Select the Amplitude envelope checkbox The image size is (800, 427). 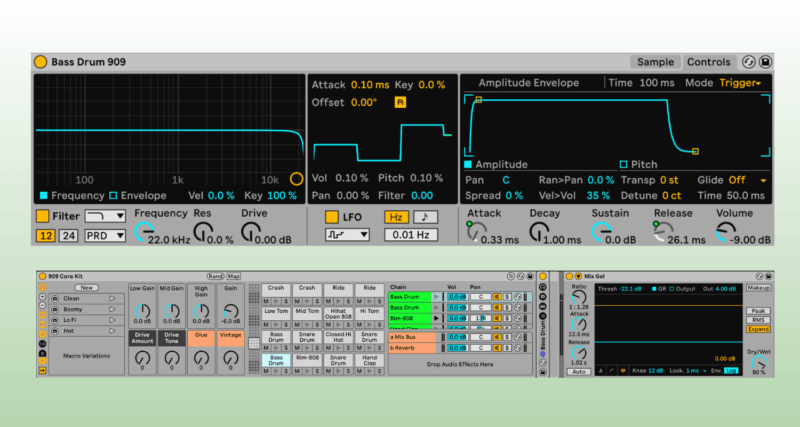(x=468, y=164)
